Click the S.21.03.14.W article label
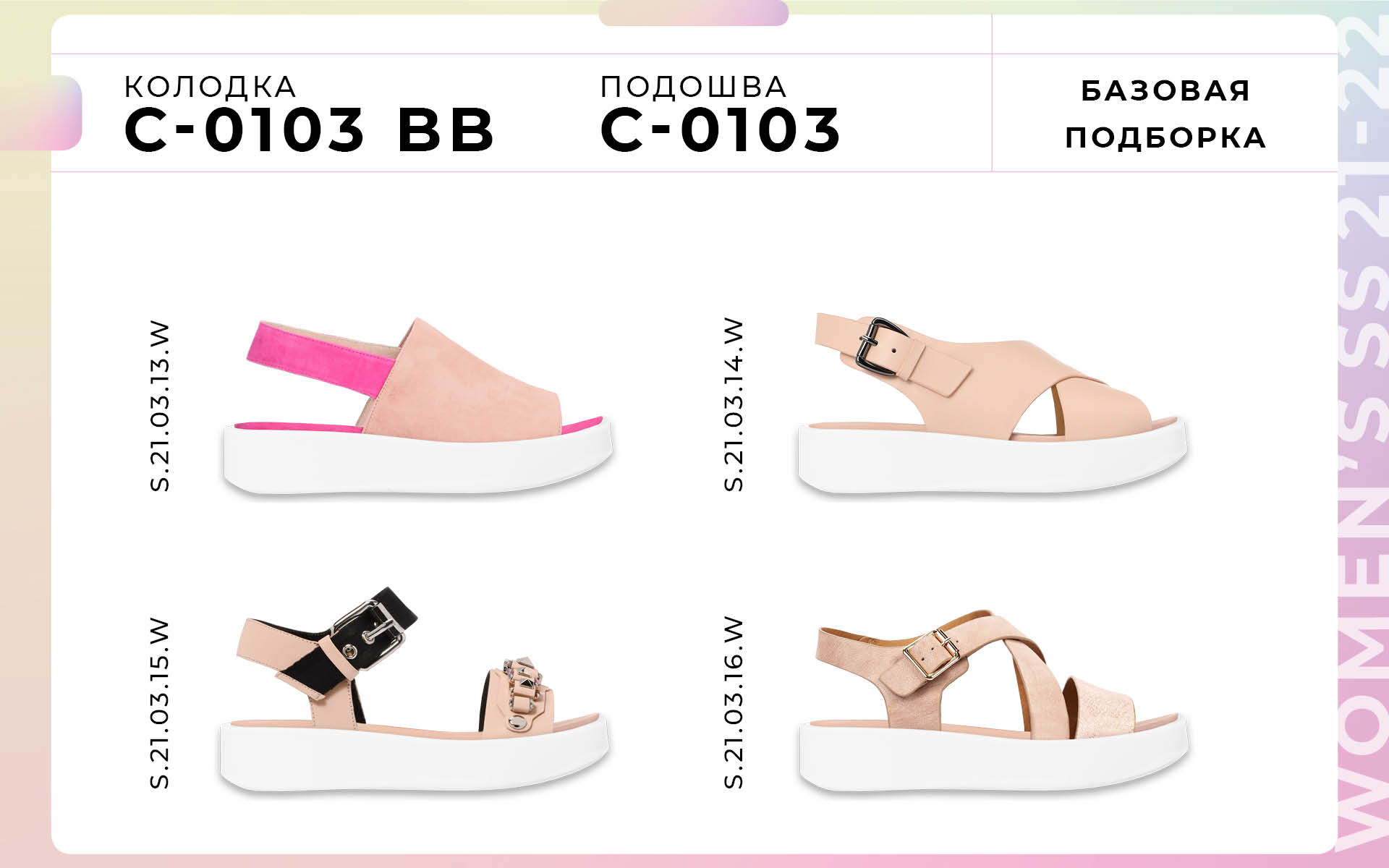The width and height of the screenshot is (1389, 868). coord(733,405)
